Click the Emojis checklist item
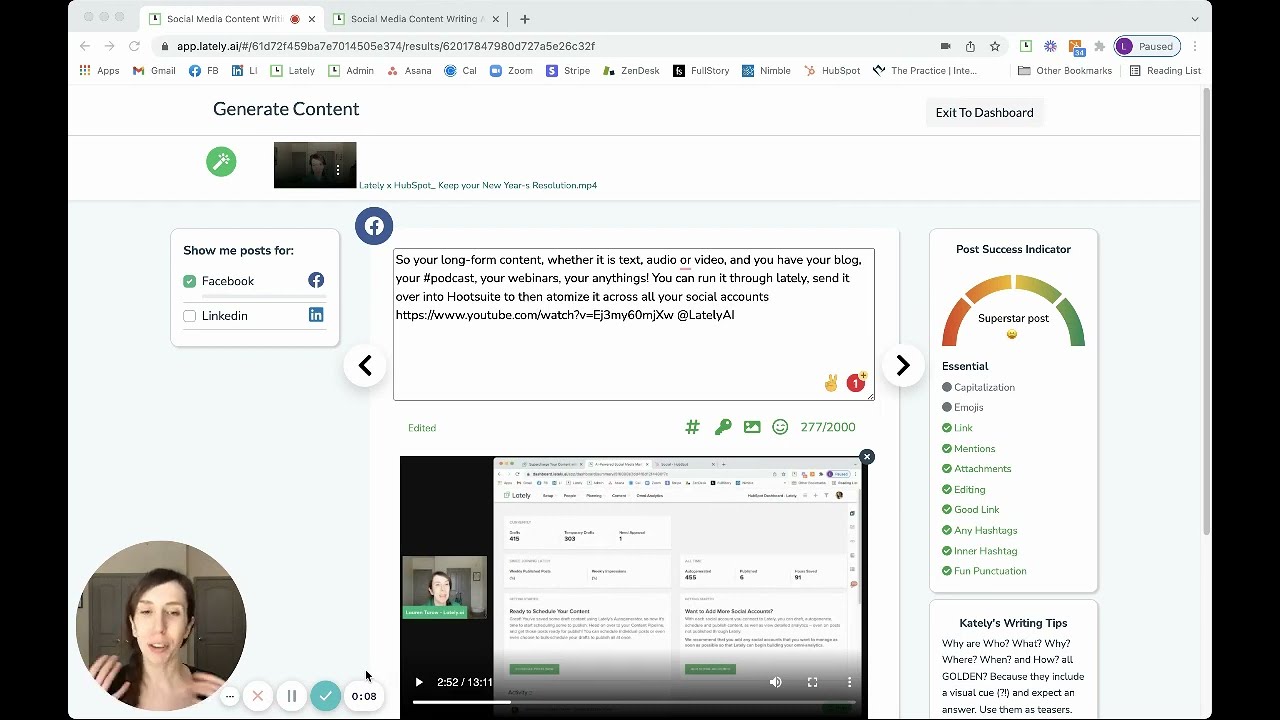The width and height of the screenshot is (1280, 720). 962,407
